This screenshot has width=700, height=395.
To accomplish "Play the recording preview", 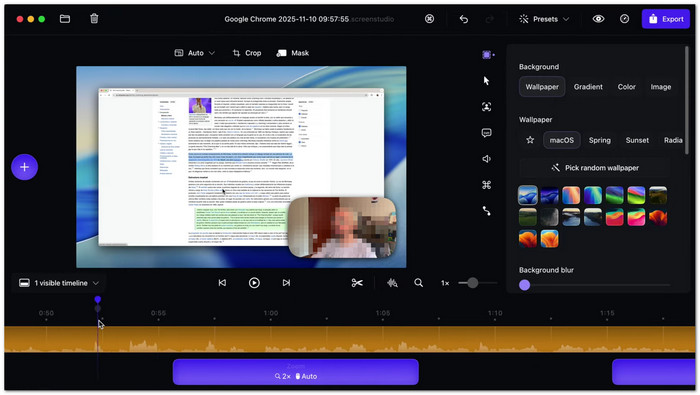I will pyautogui.click(x=254, y=283).
